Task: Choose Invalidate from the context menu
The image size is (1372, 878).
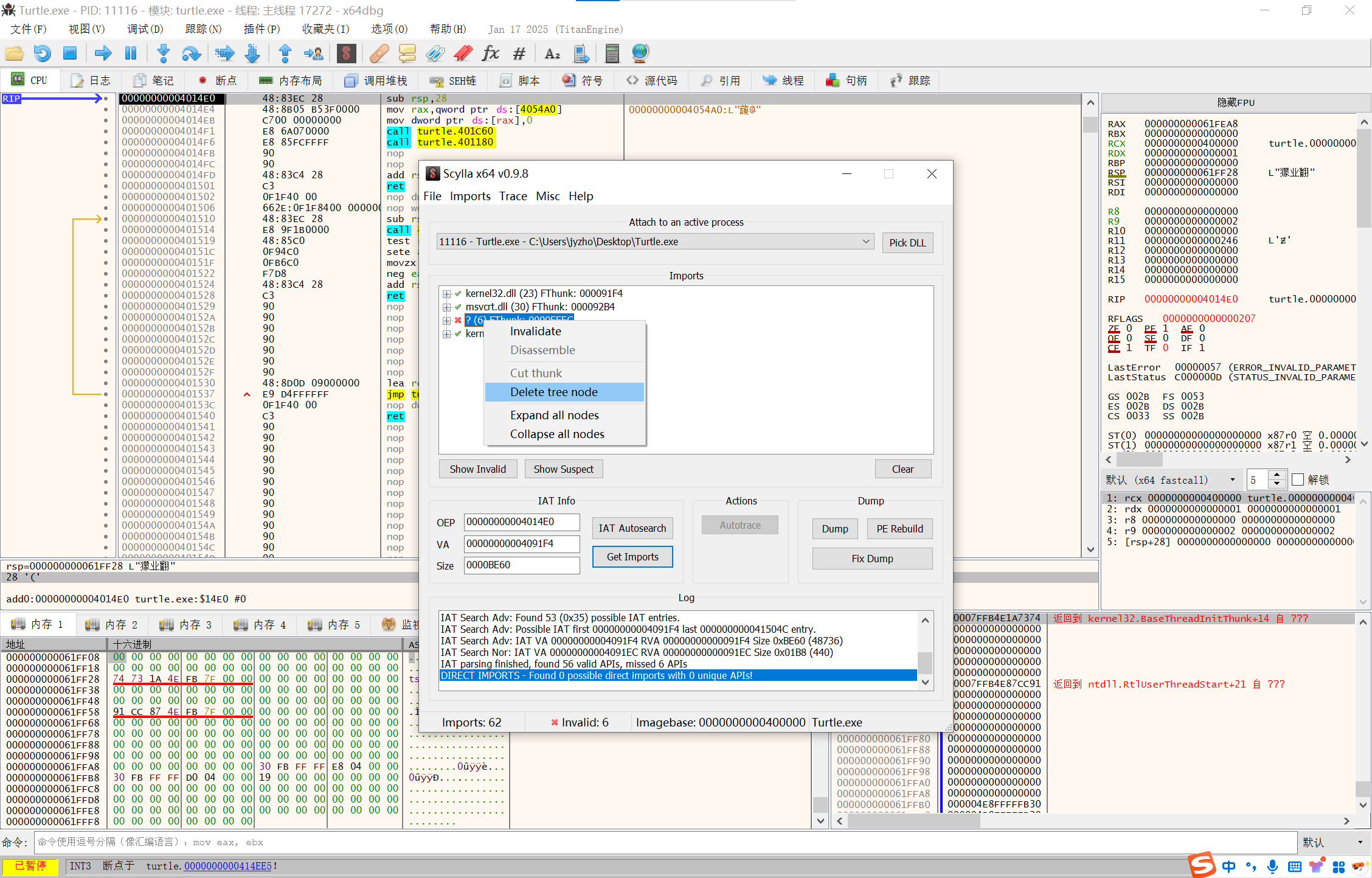Action: click(x=535, y=331)
